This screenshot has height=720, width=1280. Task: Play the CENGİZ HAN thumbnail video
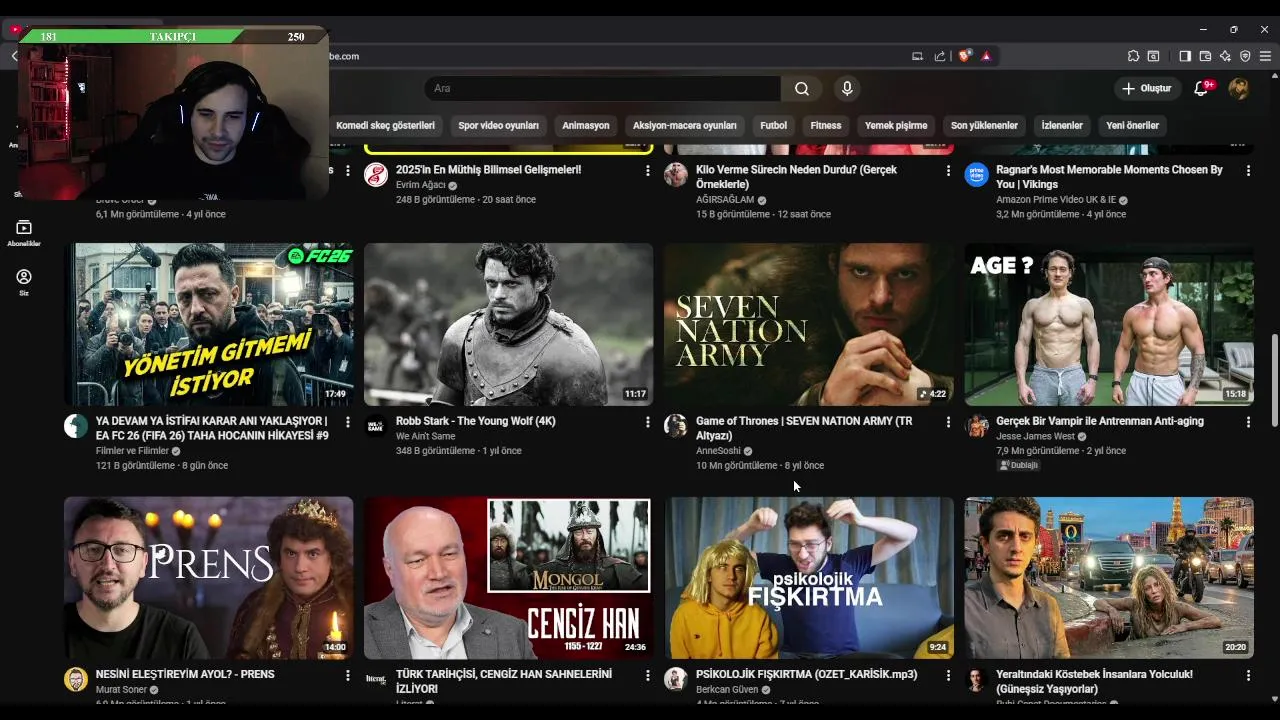tap(509, 578)
